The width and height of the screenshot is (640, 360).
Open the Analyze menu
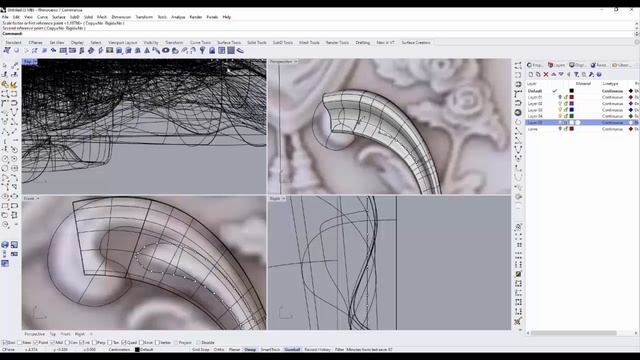coord(178,17)
